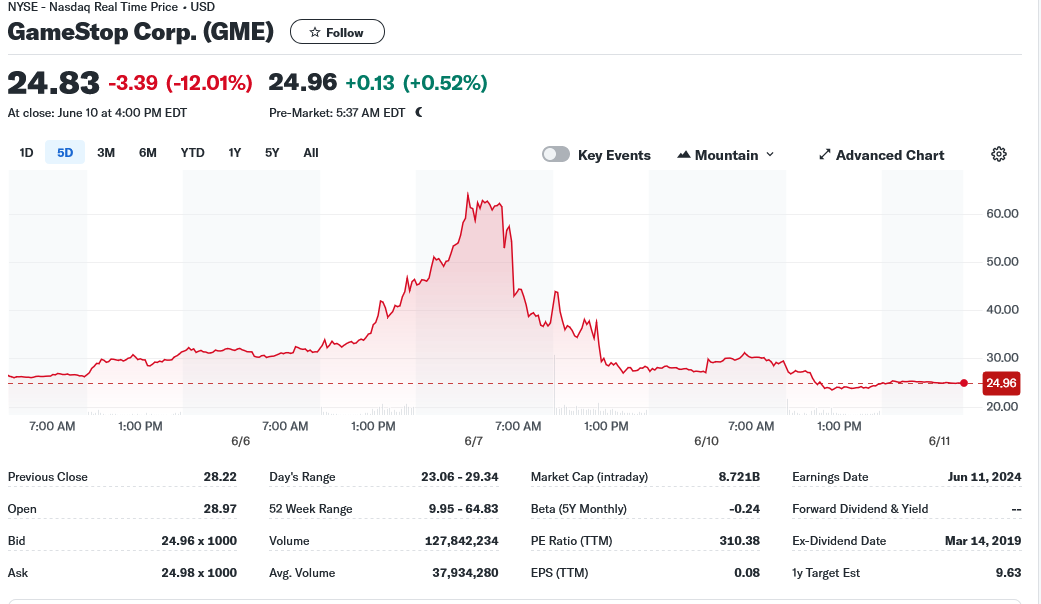Click the Previous Close value 28.22
Viewport: 1041px width, 604px height.
tap(220, 477)
